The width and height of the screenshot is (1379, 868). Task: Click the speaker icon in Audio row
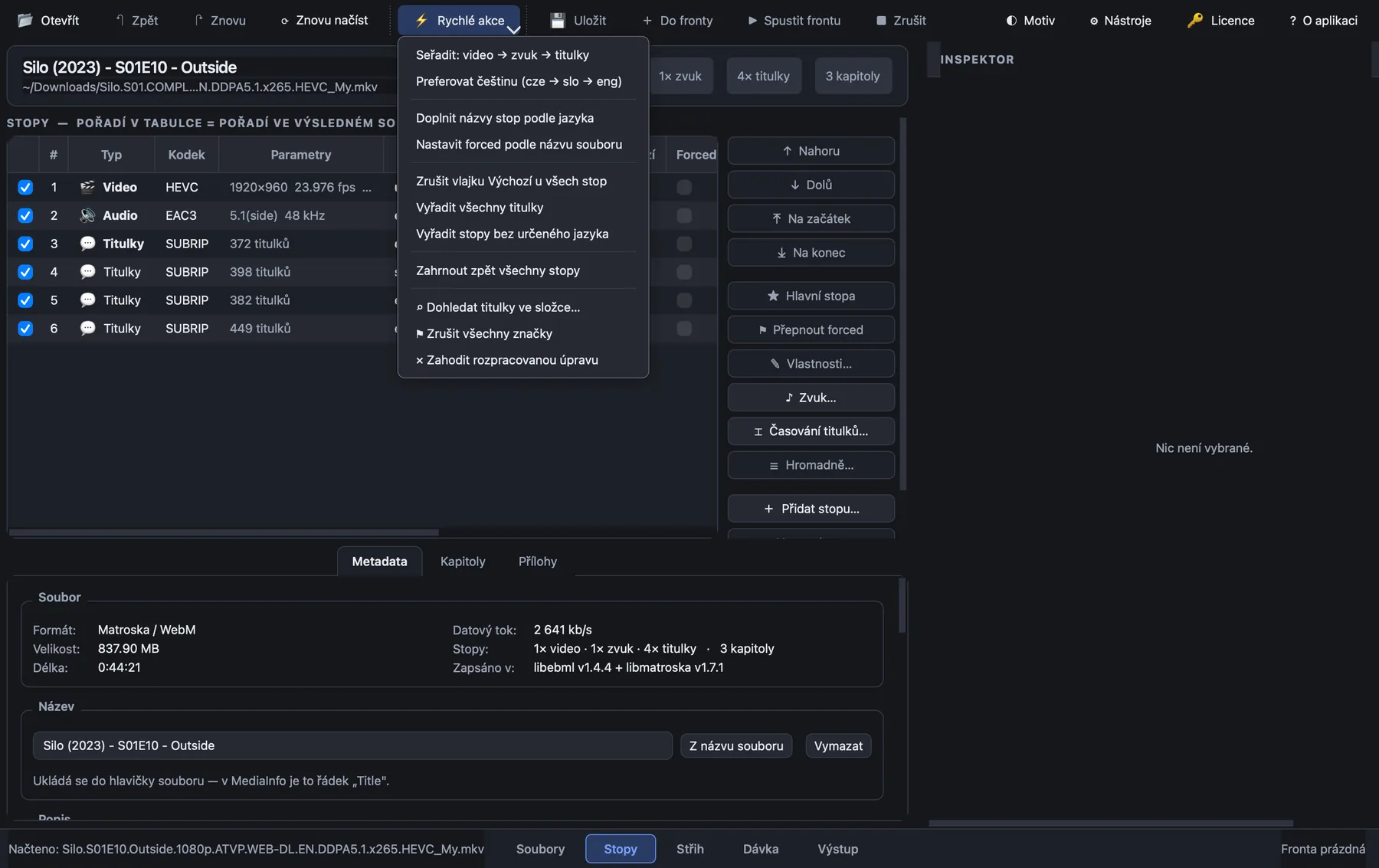[x=87, y=215]
